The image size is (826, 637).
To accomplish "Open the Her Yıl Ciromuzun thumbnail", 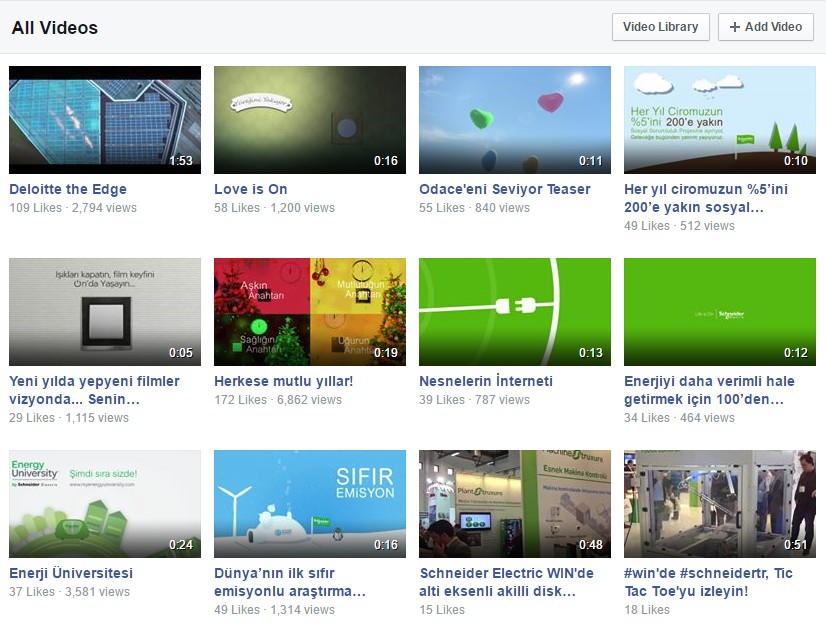I will (x=720, y=120).
